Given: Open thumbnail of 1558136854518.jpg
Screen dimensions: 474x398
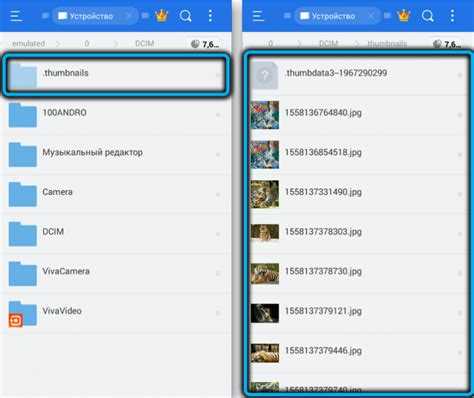Looking at the screenshot, I should pyautogui.click(x=265, y=155).
